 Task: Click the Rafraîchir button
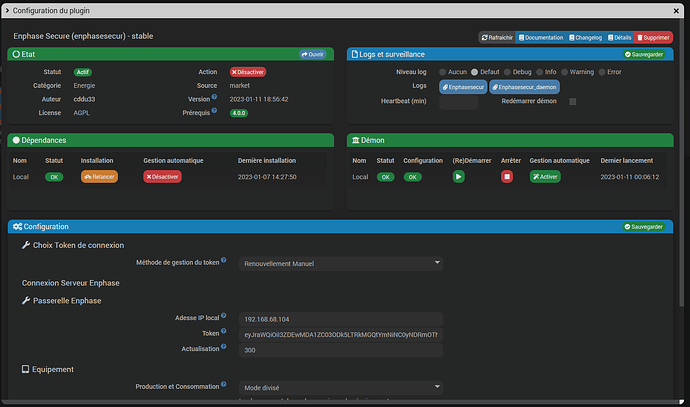(x=497, y=37)
